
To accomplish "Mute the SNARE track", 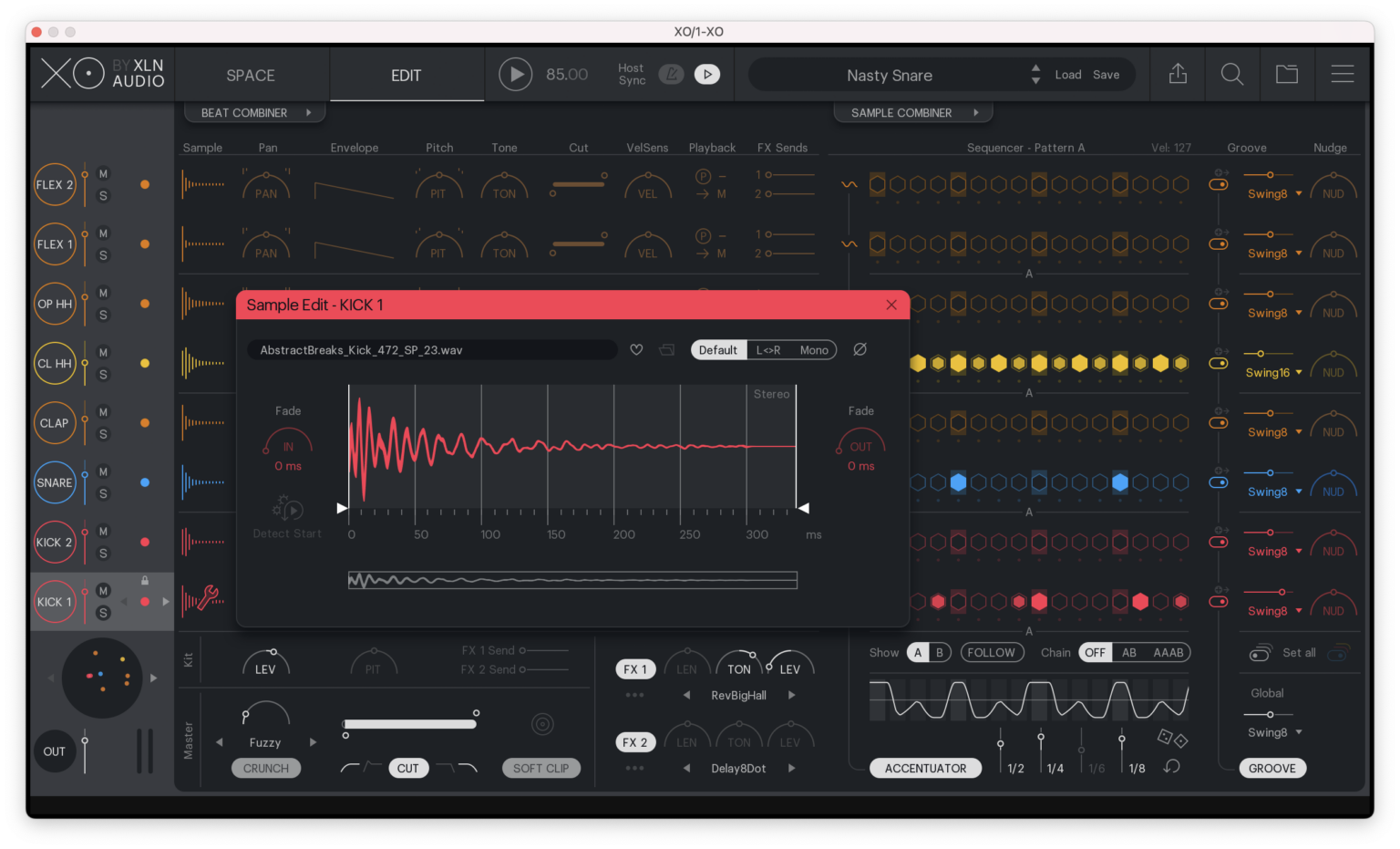I will point(103,472).
